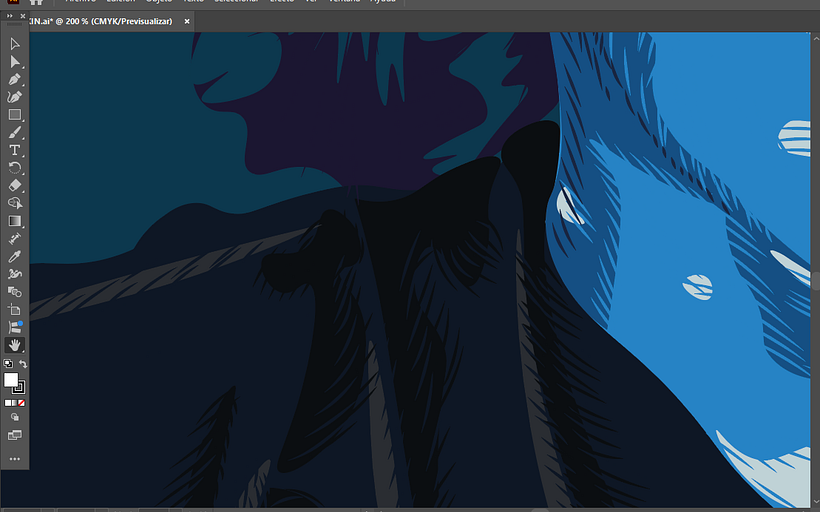Open the change screen mode button
Viewport: 820px width, 512px height.
click(x=15, y=436)
